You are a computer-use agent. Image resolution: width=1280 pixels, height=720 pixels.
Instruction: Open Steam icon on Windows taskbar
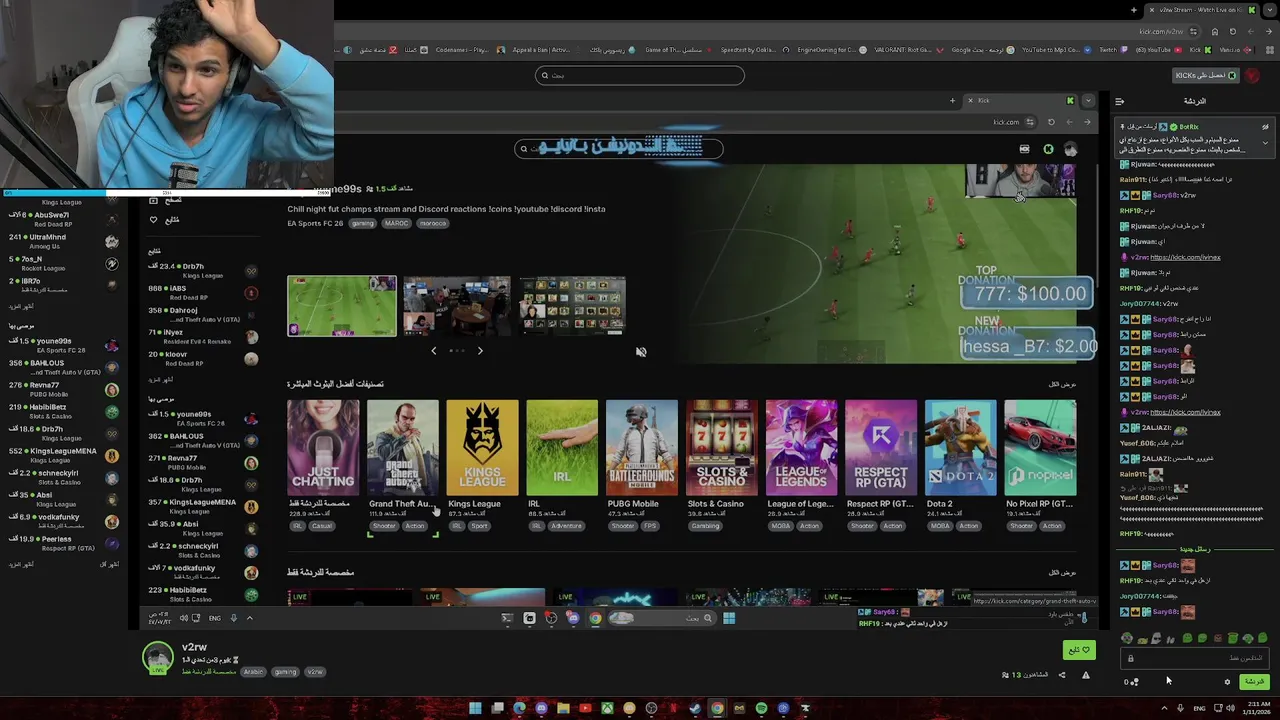coord(695,708)
